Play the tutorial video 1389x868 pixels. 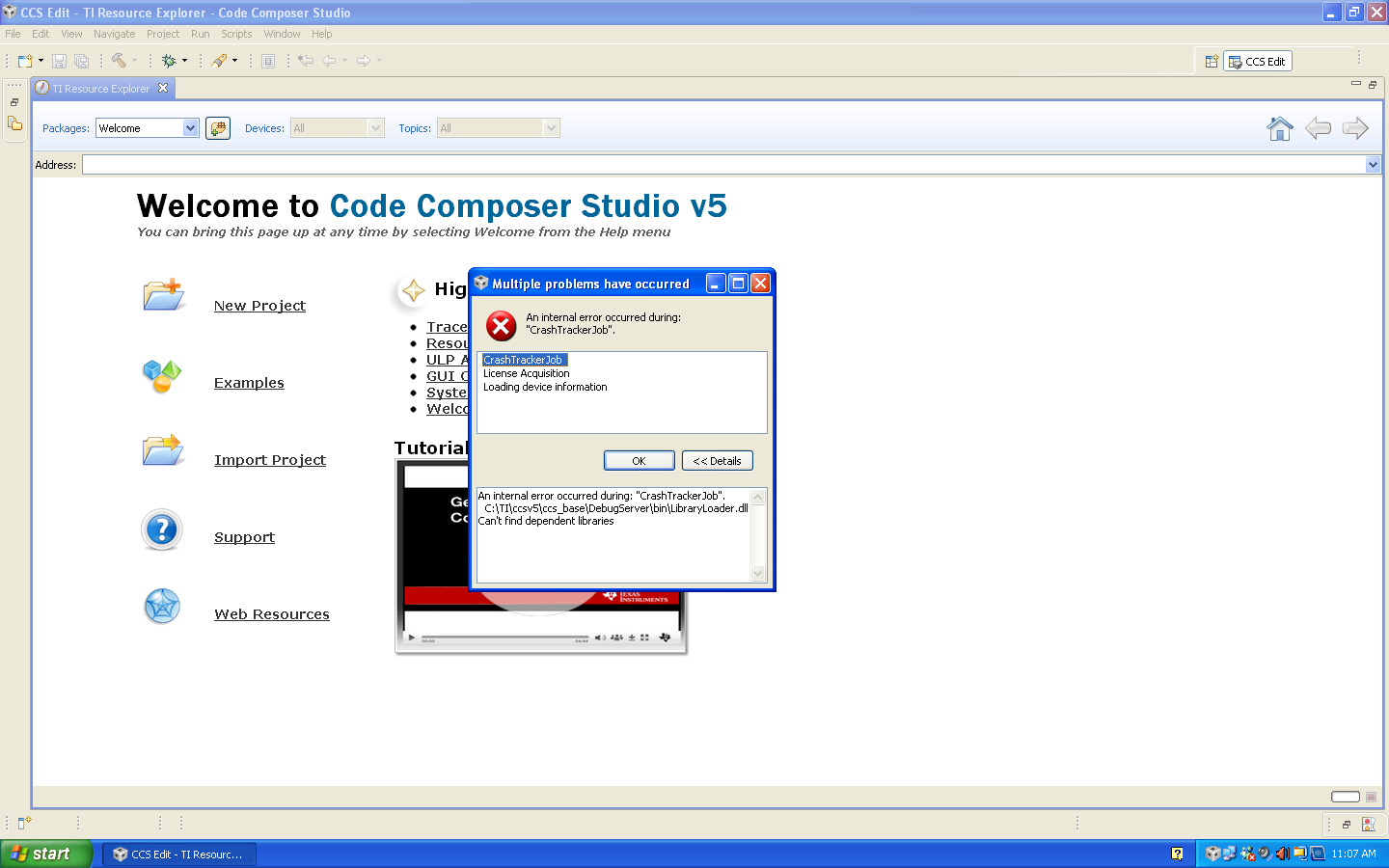click(412, 637)
